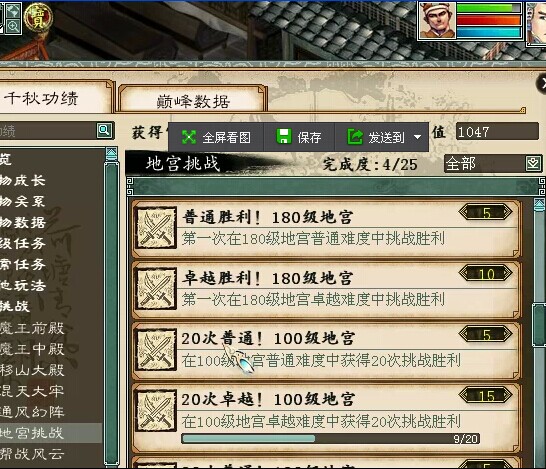Click the gold 贵 VIP badge icon
The image size is (546, 469).
coord(39,17)
